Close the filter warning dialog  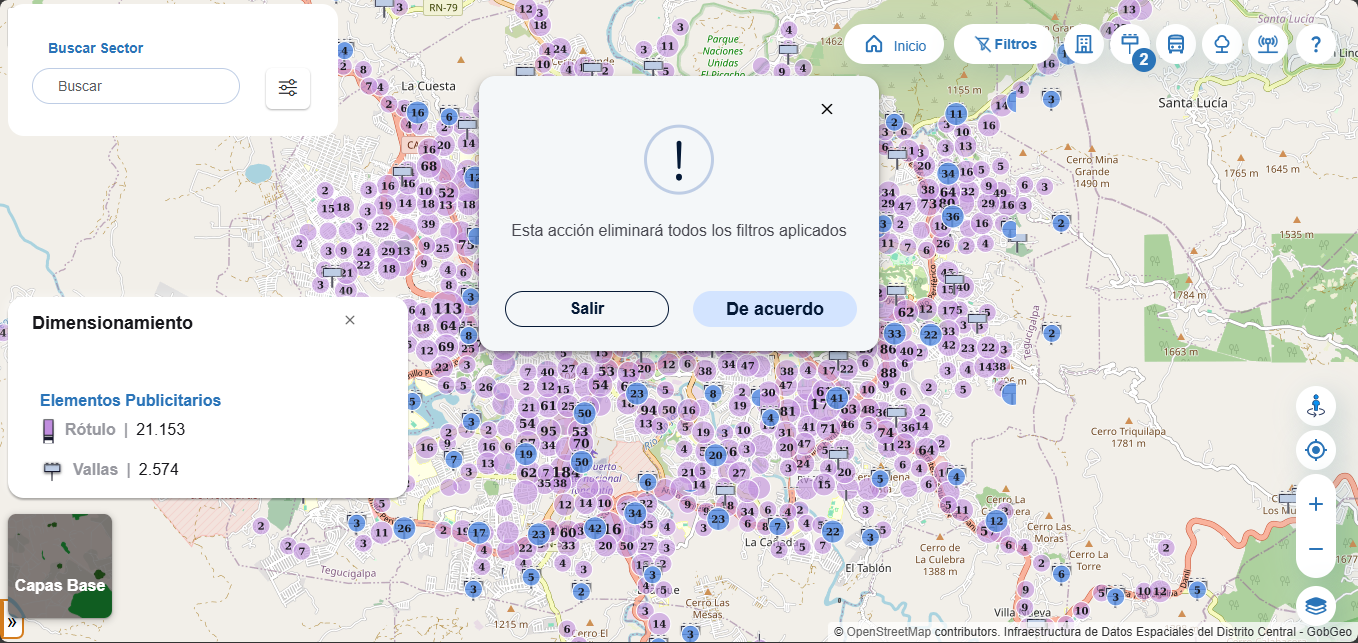click(827, 109)
